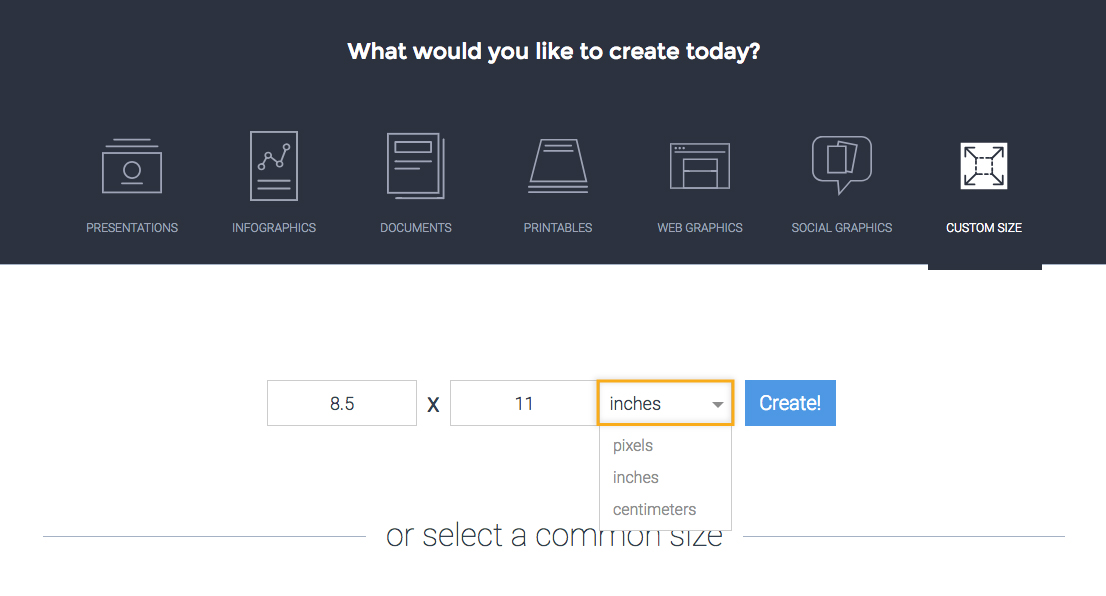
Task: Go to the PRINTABLES label
Action: pos(558,228)
